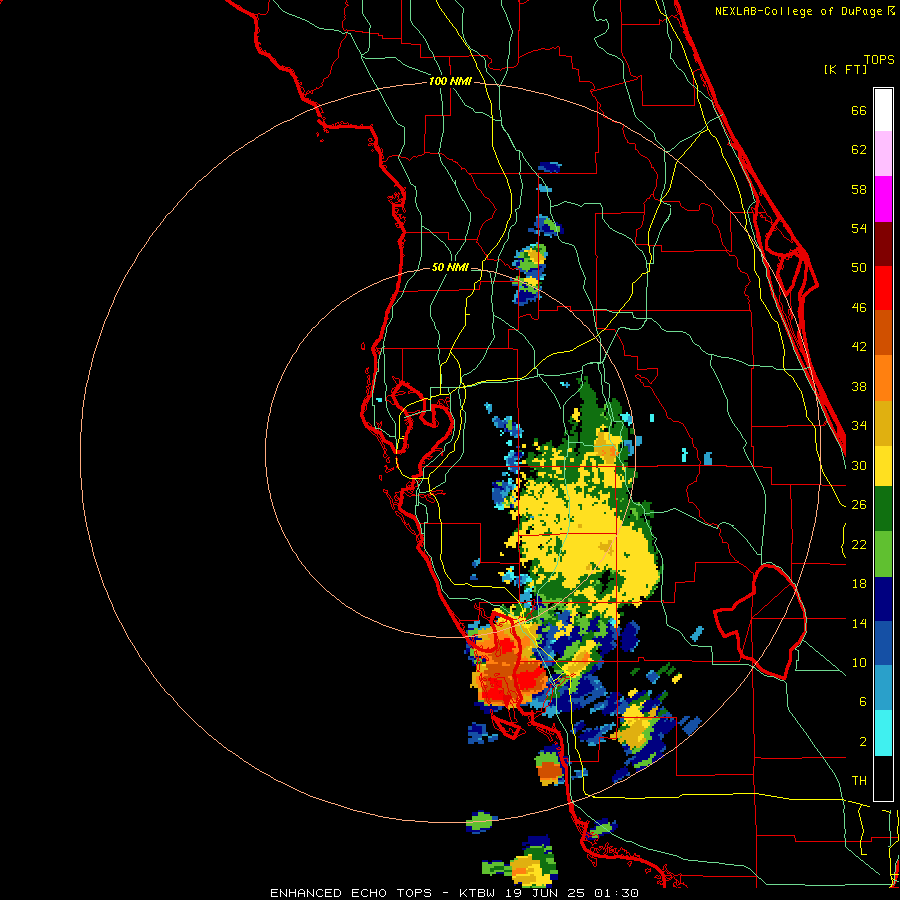Image resolution: width=900 pixels, height=900 pixels.
Task: Select the 54 scale label
Action: [x=859, y=228]
